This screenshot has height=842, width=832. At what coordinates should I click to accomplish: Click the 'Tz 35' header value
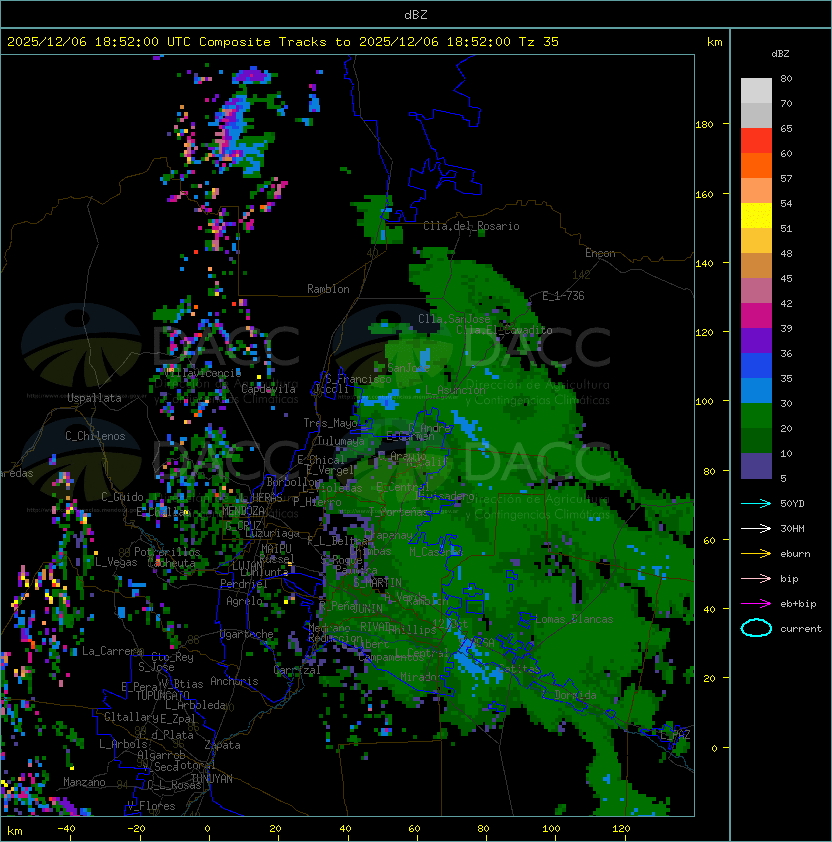(x=539, y=42)
